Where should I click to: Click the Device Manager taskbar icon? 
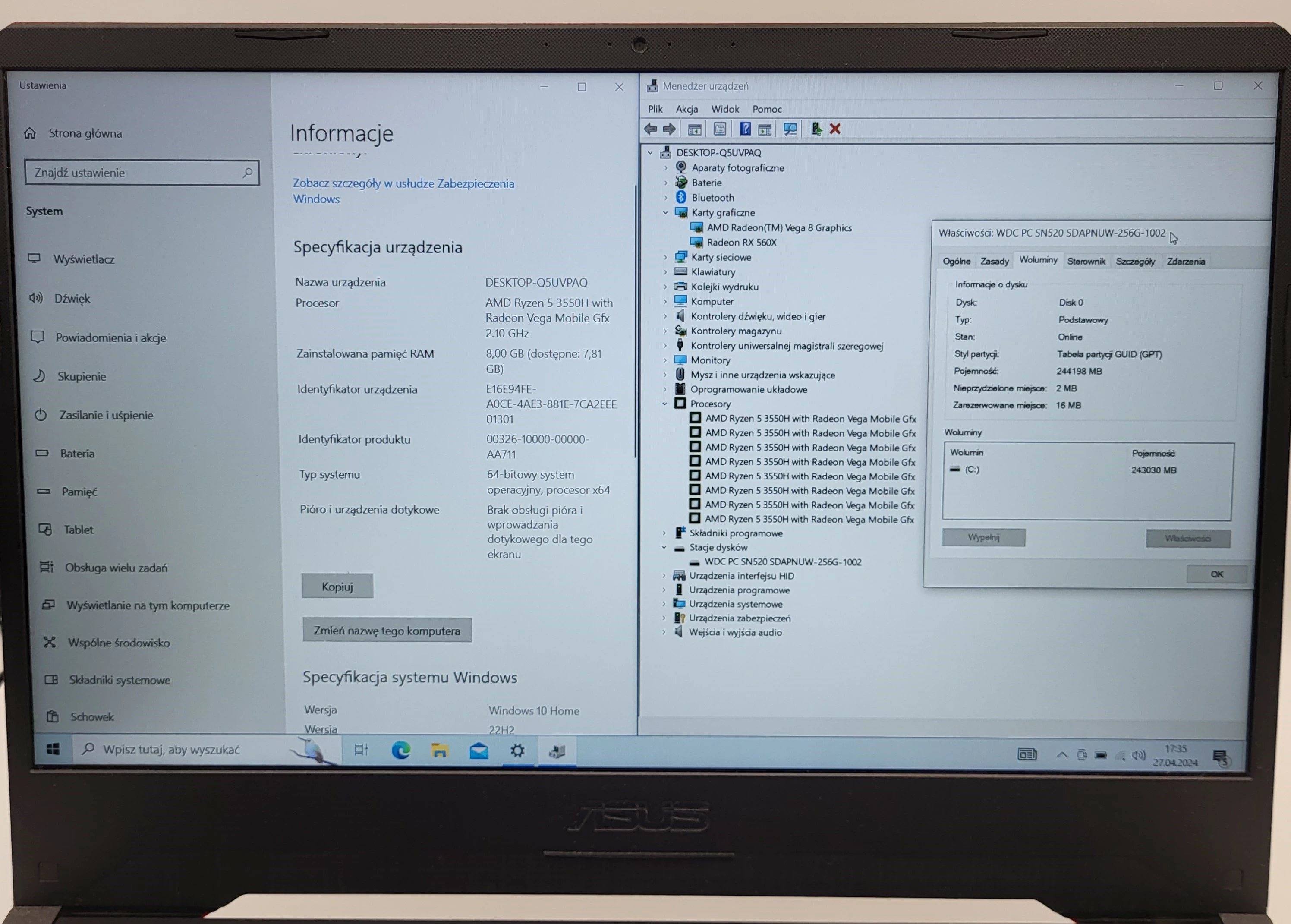click(557, 752)
